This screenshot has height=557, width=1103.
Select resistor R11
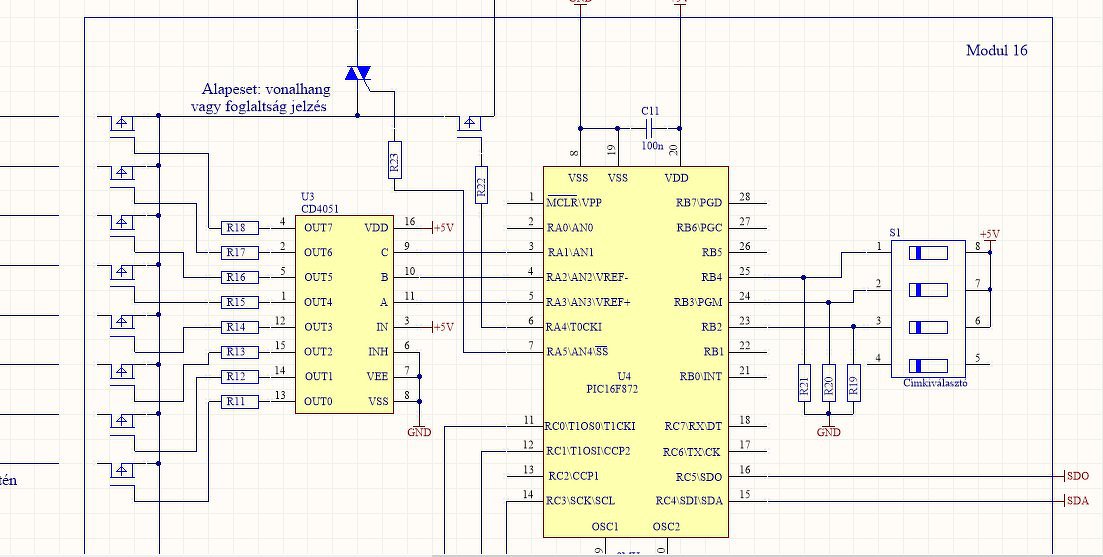point(240,402)
